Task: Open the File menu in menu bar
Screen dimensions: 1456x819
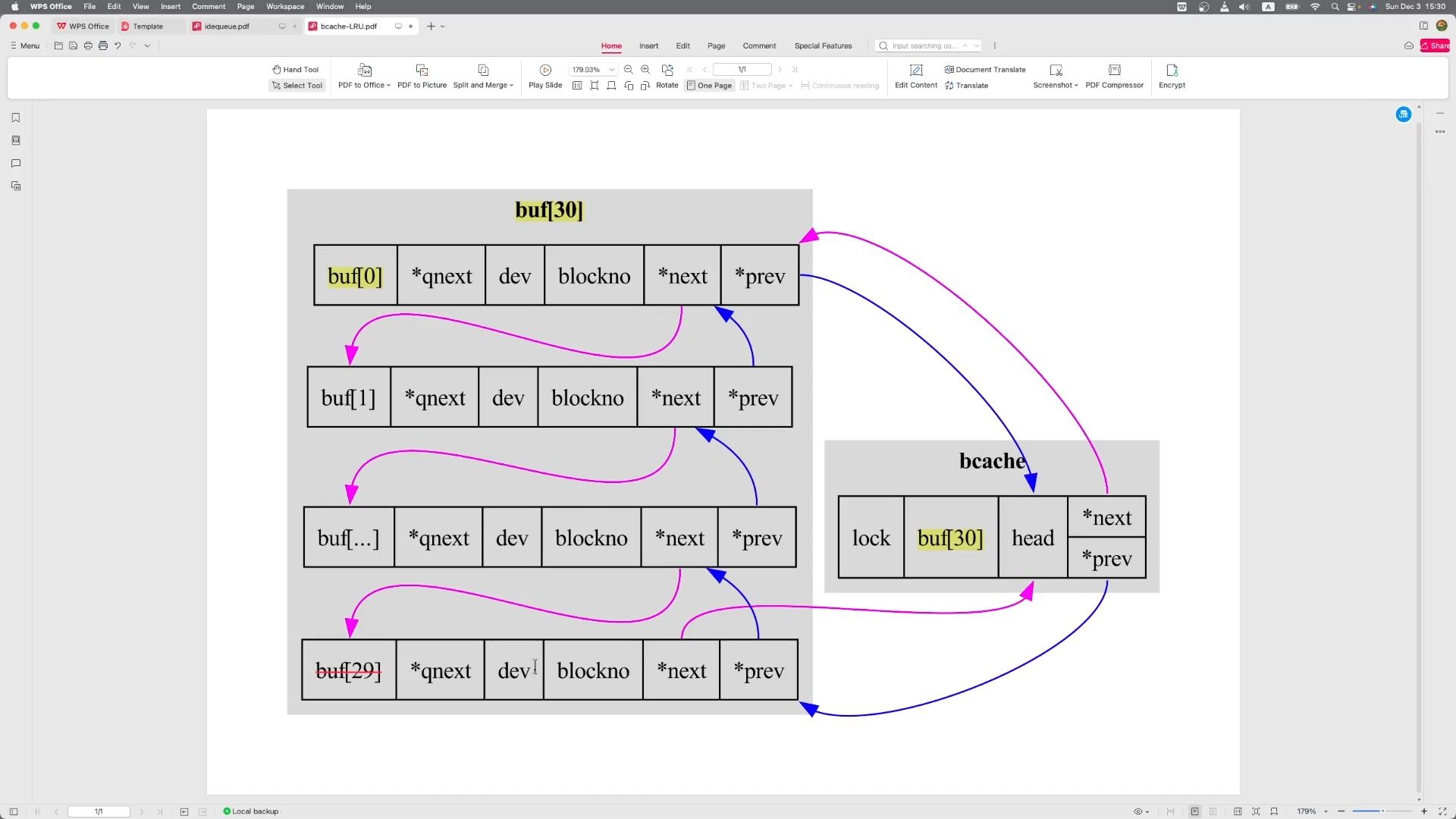Action: 89,6
